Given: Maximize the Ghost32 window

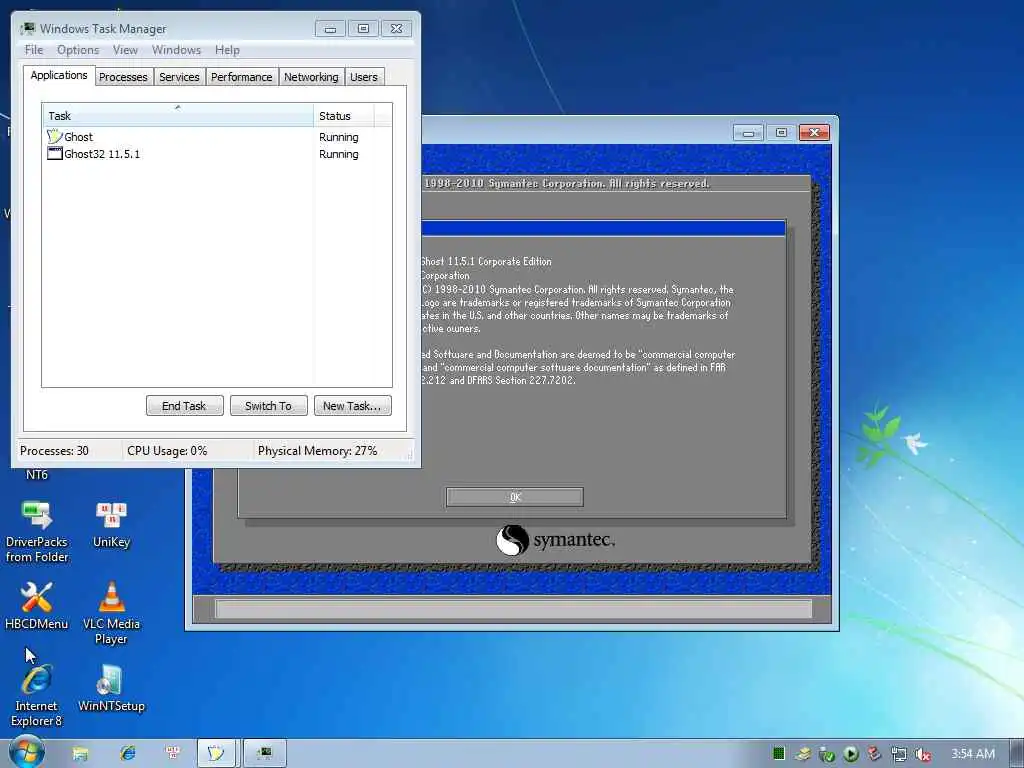Looking at the screenshot, I should click(781, 133).
